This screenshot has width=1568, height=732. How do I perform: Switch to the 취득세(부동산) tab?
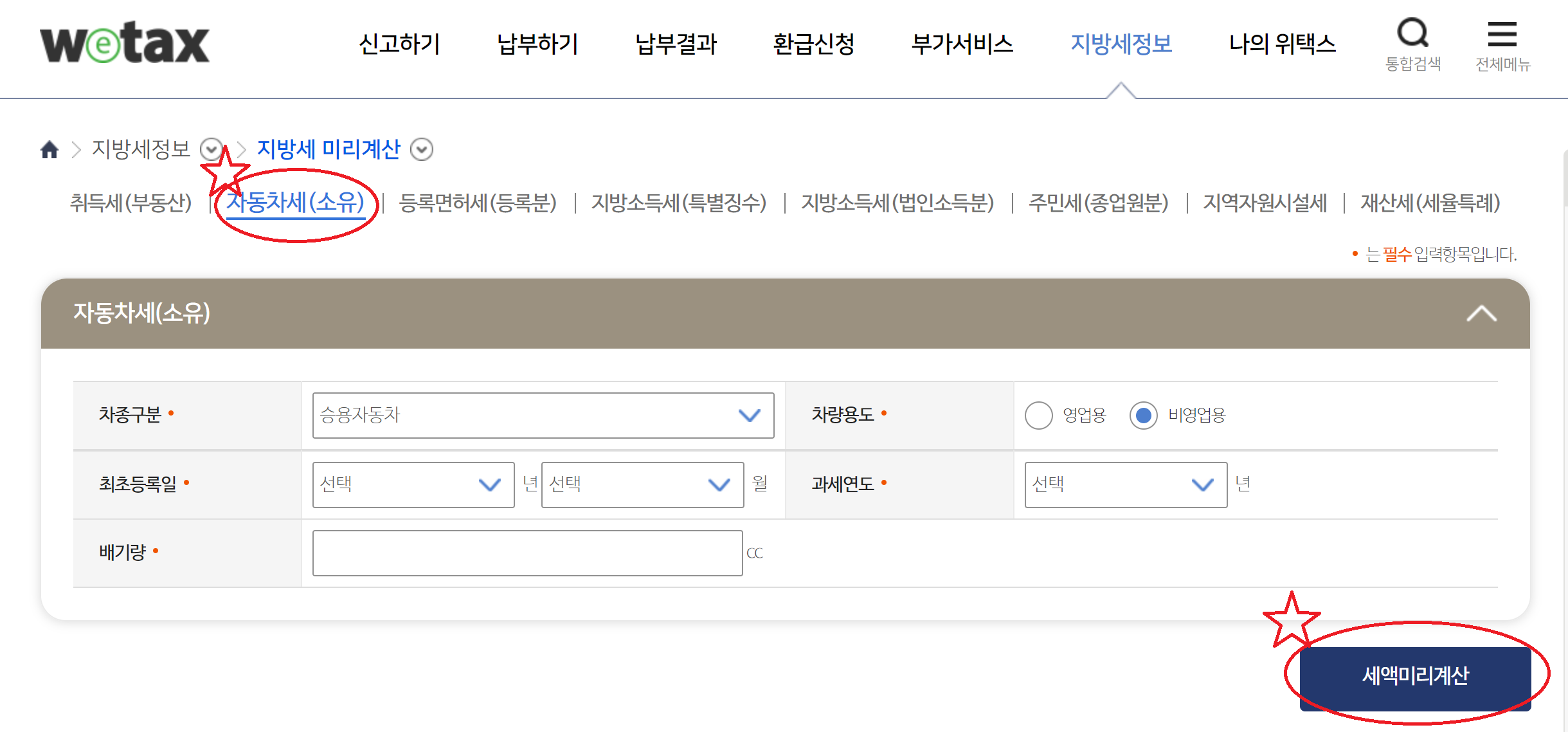(131, 203)
